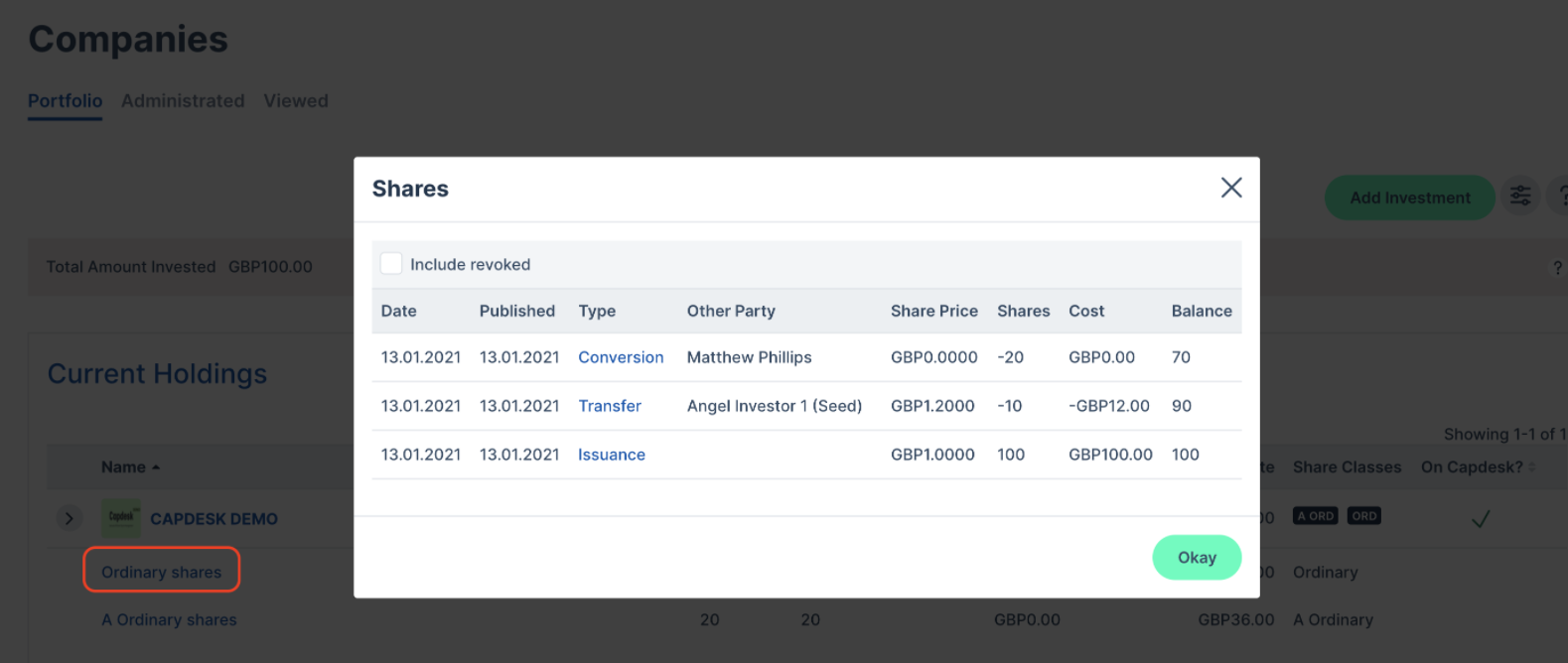Select the -20 shares cell
This screenshot has height=663, width=1568.
point(1010,357)
